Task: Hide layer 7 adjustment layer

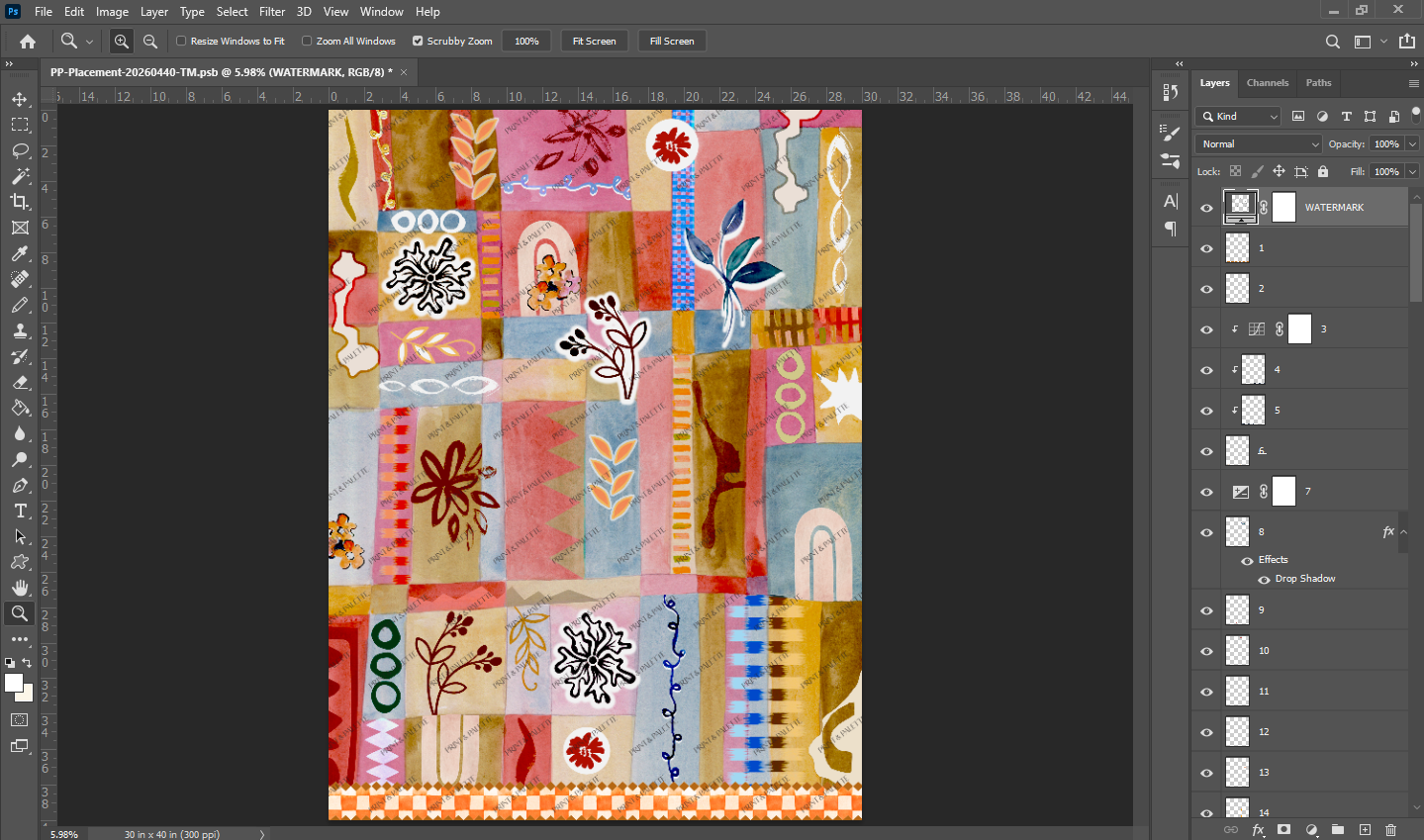Action: pos(1206,492)
